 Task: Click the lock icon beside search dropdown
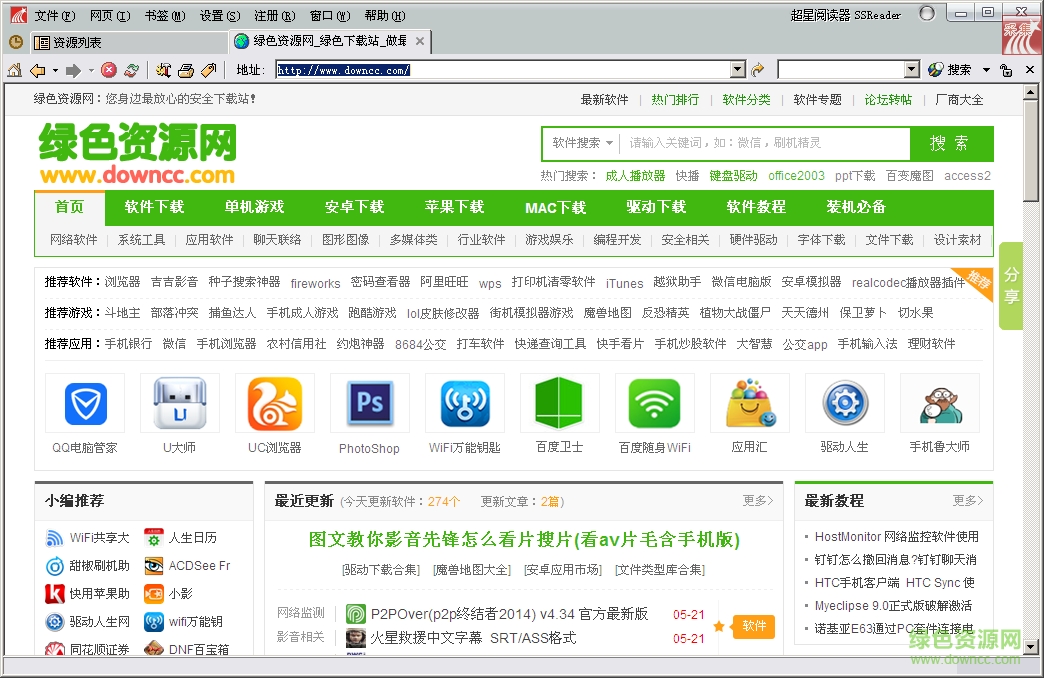[1005, 70]
